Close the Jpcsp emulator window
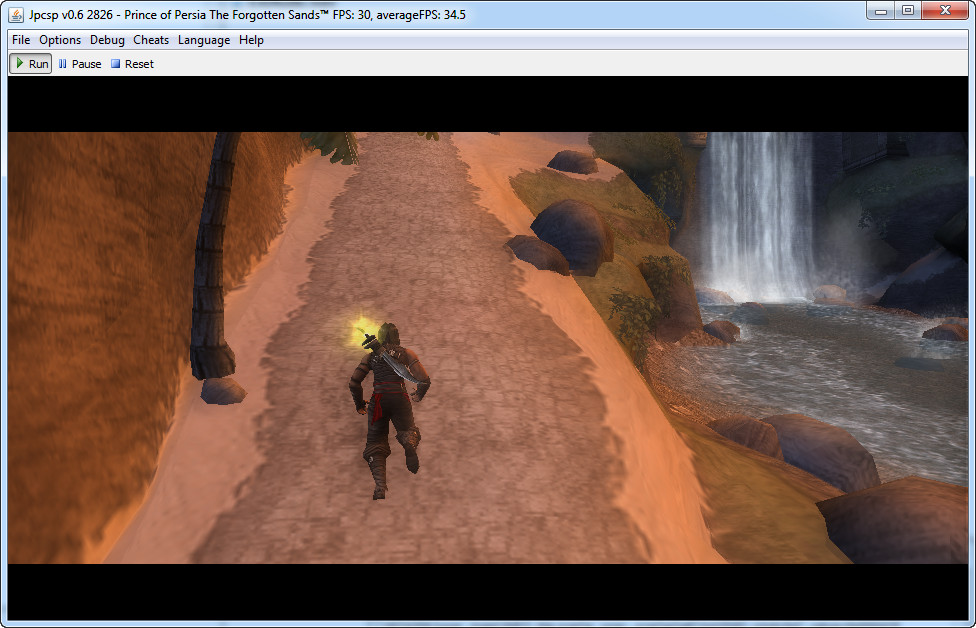 (x=944, y=11)
